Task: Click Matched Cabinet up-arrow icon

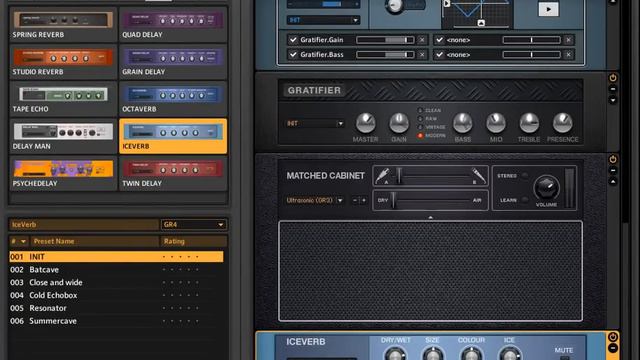Action: [x=613, y=182]
